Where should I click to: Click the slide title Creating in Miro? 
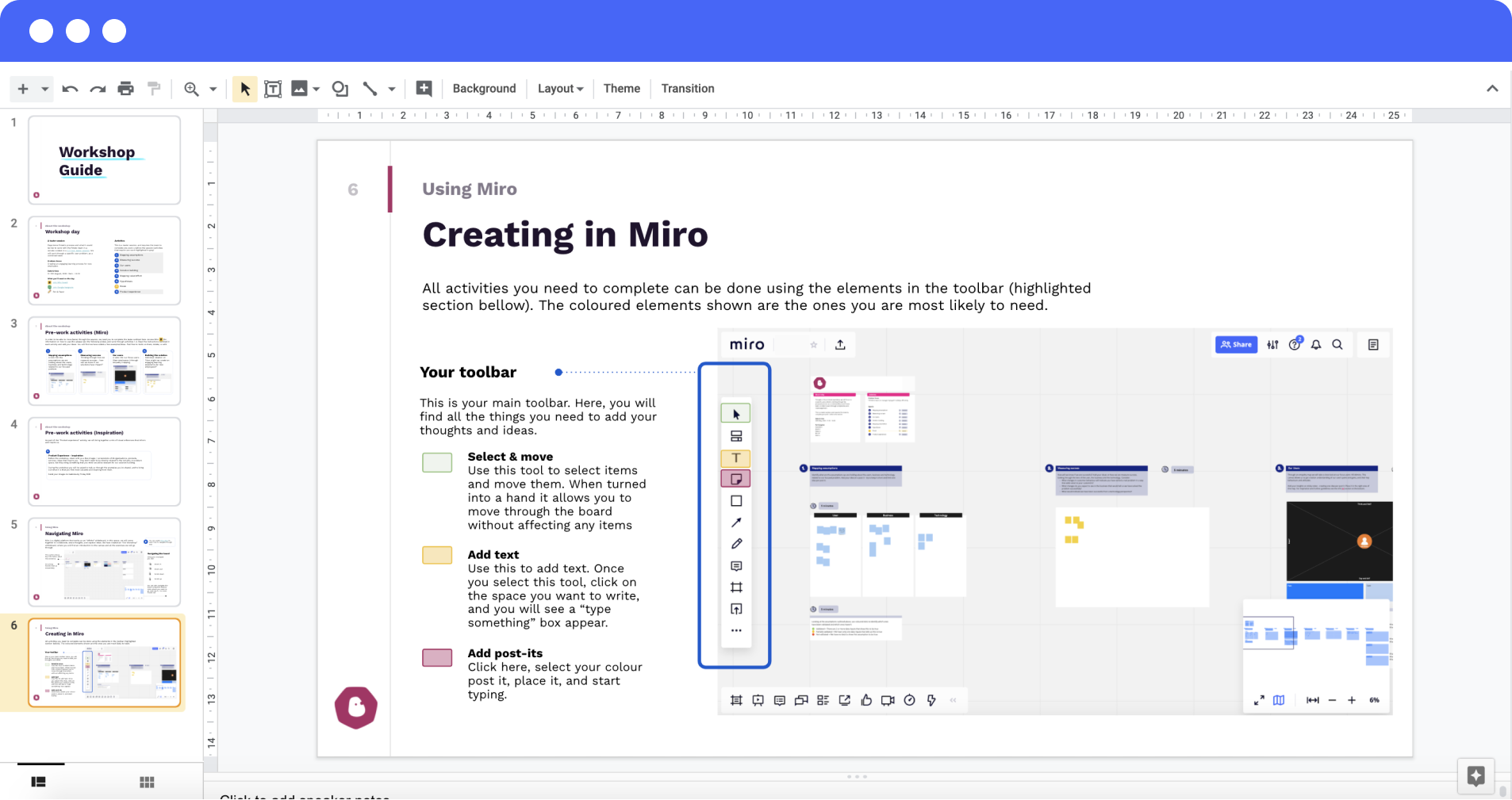tap(565, 235)
